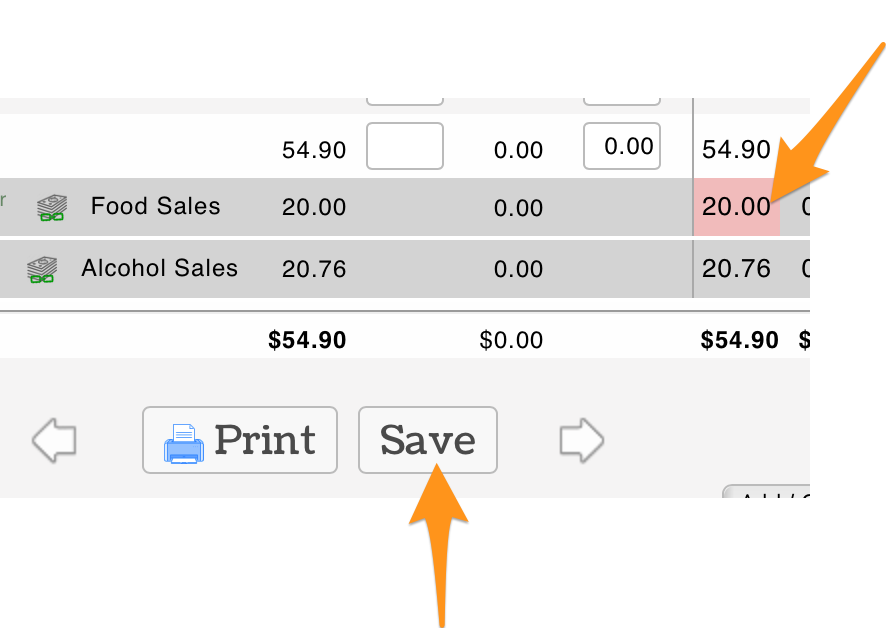Viewport: 886px width, 628px height.
Task: Click the unhighlighted 20.00 Food Sales amount
Action: click(x=314, y=208)
